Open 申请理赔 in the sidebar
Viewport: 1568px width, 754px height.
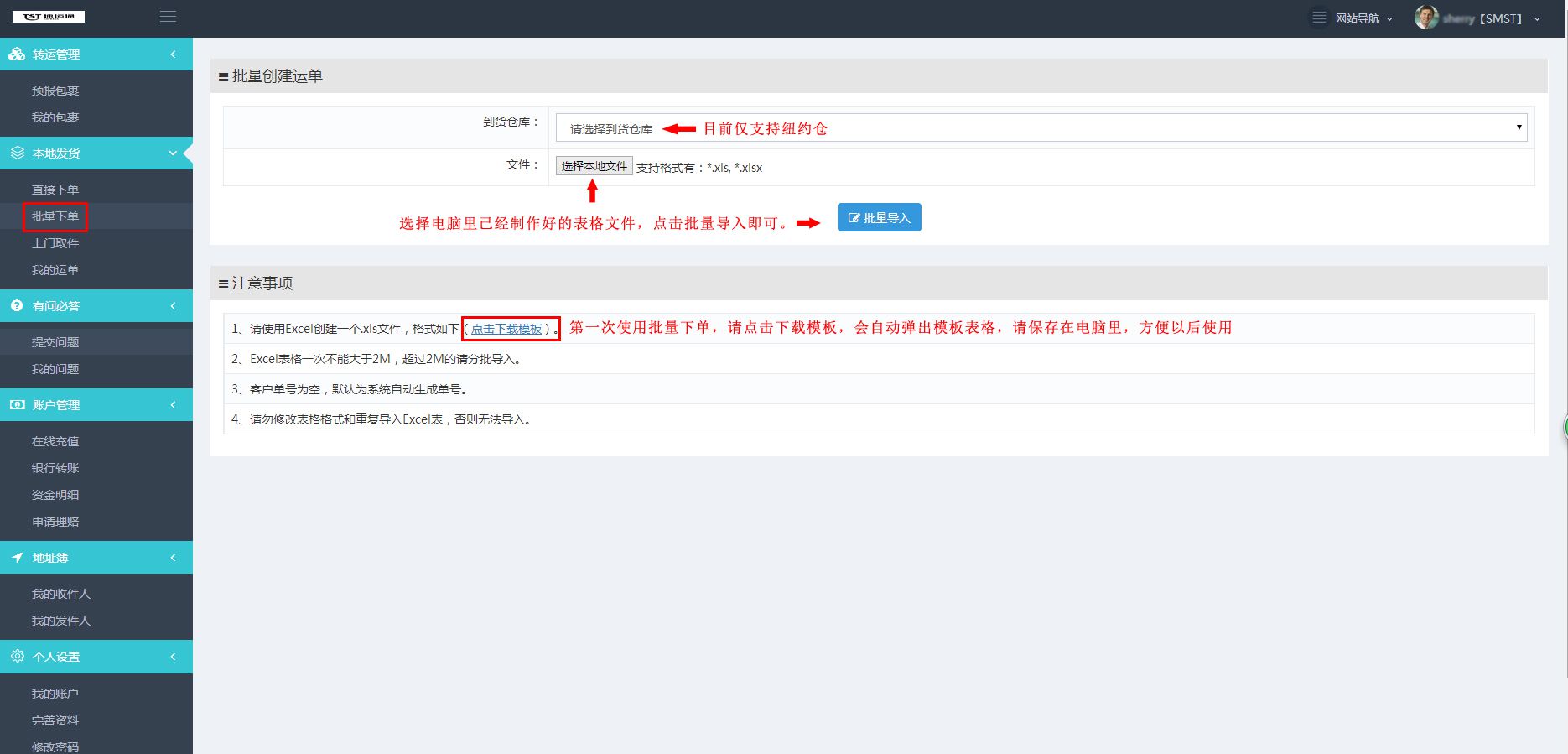coord(55,522)
